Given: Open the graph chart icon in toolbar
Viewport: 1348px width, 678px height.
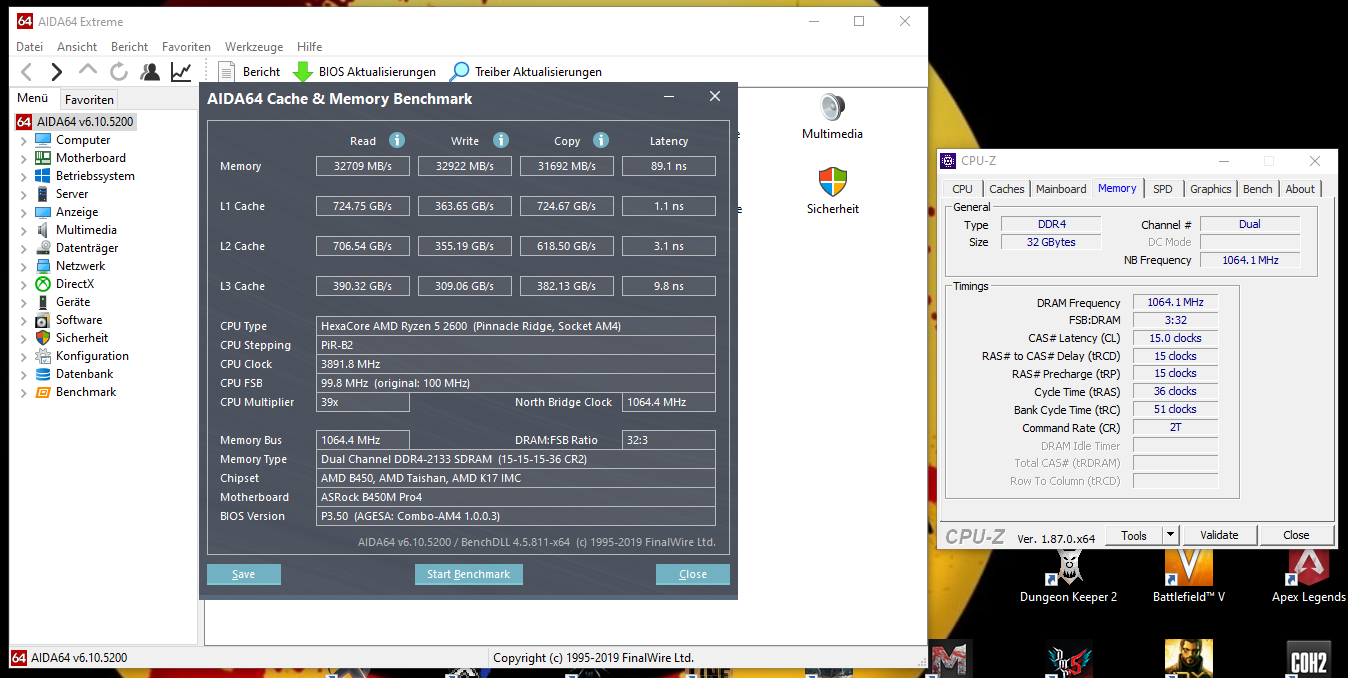Looking at the screenshot, I should point(181,72).
